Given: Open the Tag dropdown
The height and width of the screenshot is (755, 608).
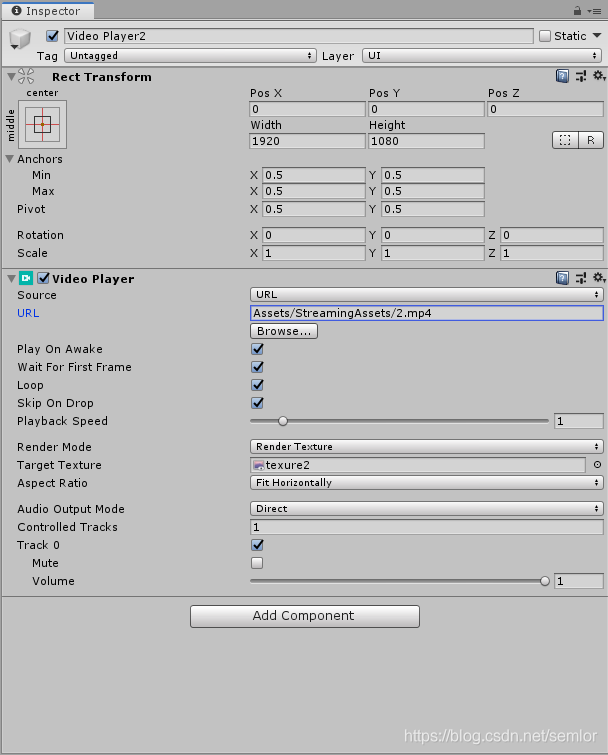Looking at the screenshot, I should tap(191, 55).
